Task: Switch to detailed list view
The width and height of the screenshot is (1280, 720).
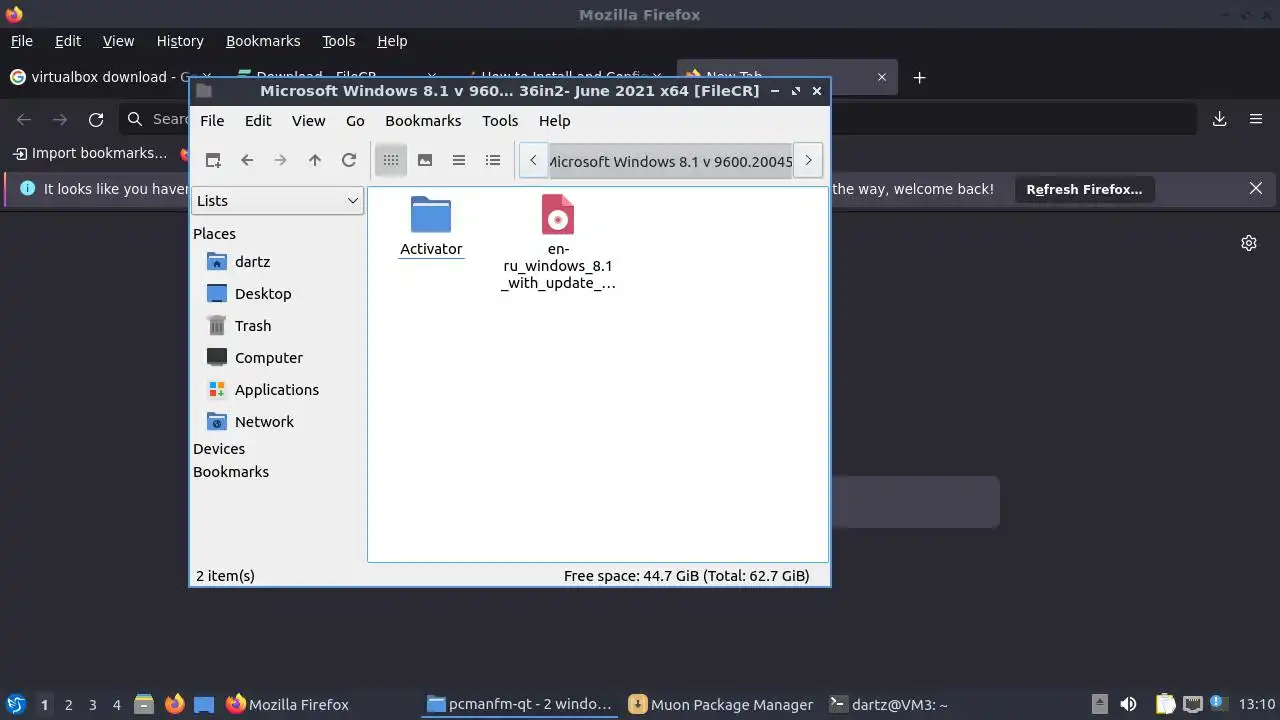Action: (493, 160)
